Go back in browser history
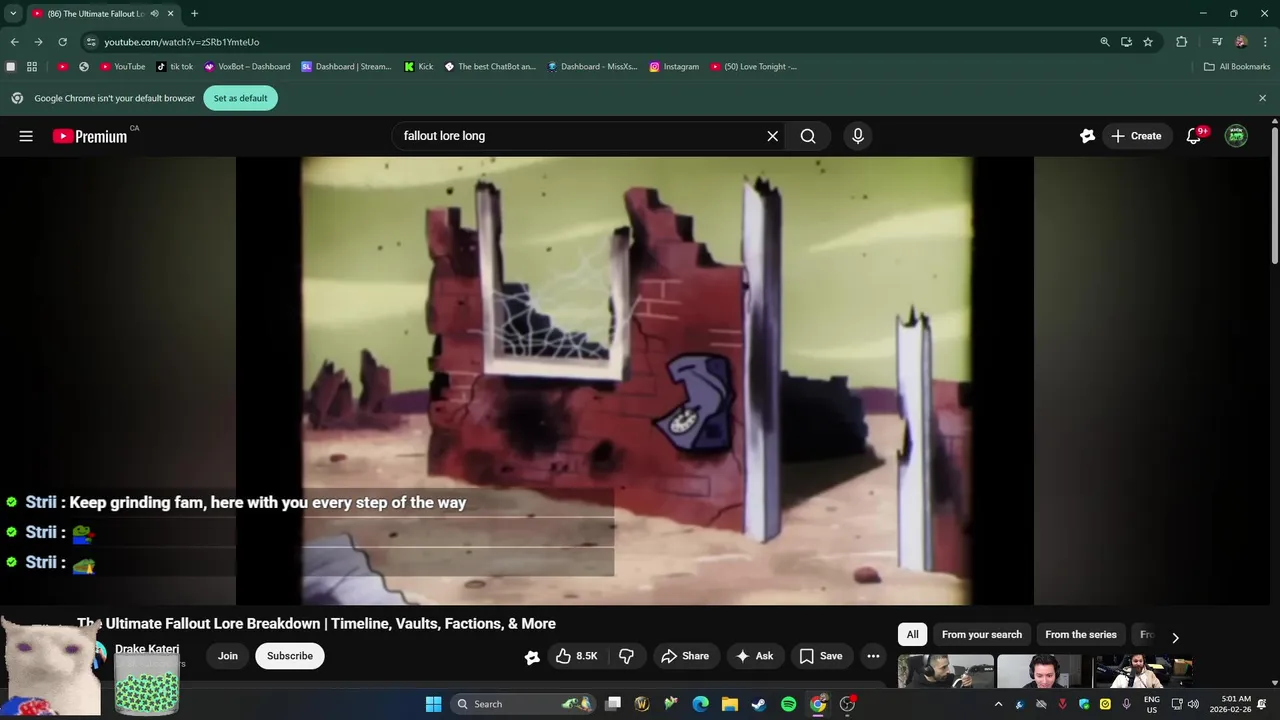The height and width of the screenshot is (720, 1280). (x=14, y=42)
